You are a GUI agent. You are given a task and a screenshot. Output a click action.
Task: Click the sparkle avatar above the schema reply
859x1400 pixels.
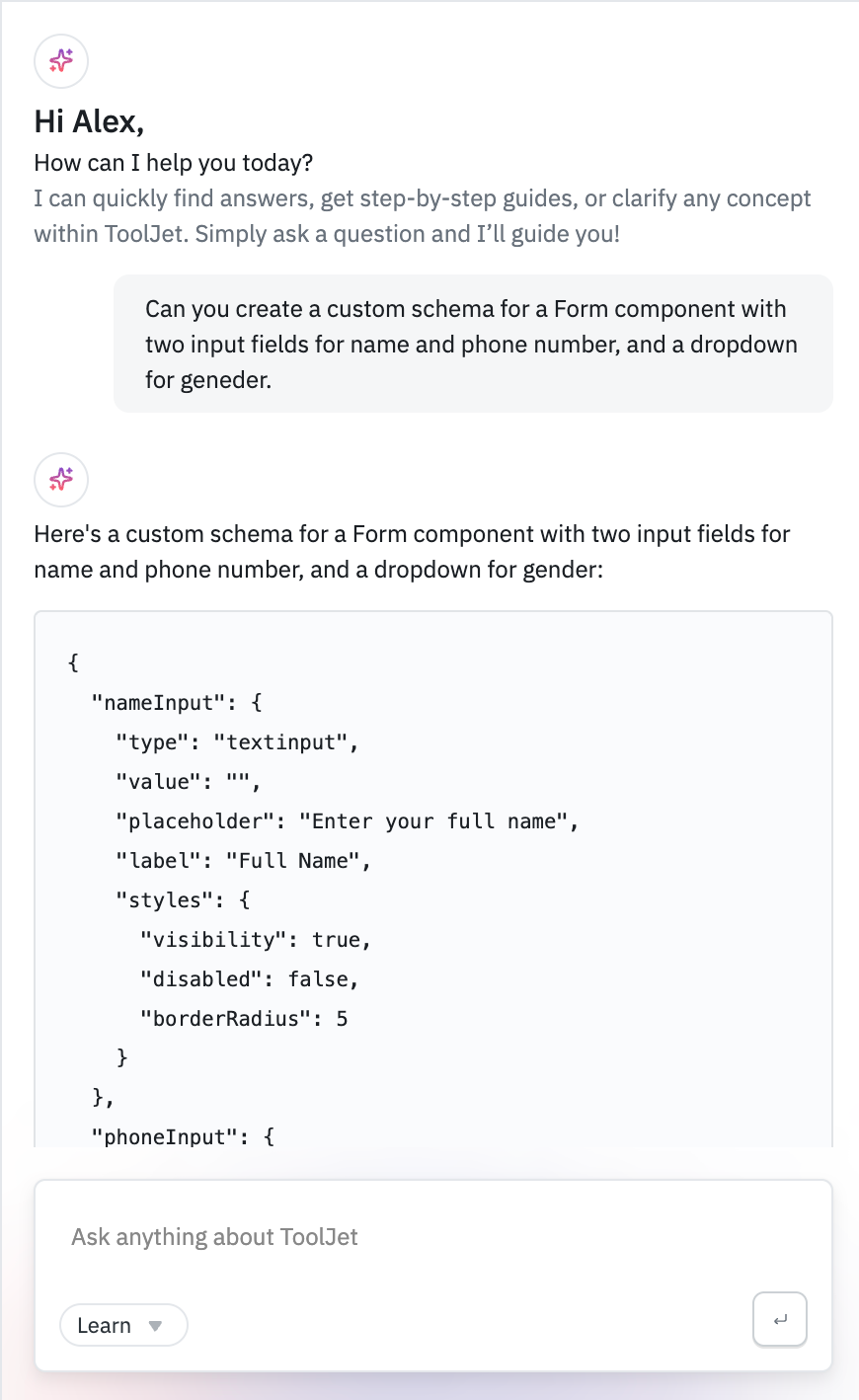(x=61, y=479)
